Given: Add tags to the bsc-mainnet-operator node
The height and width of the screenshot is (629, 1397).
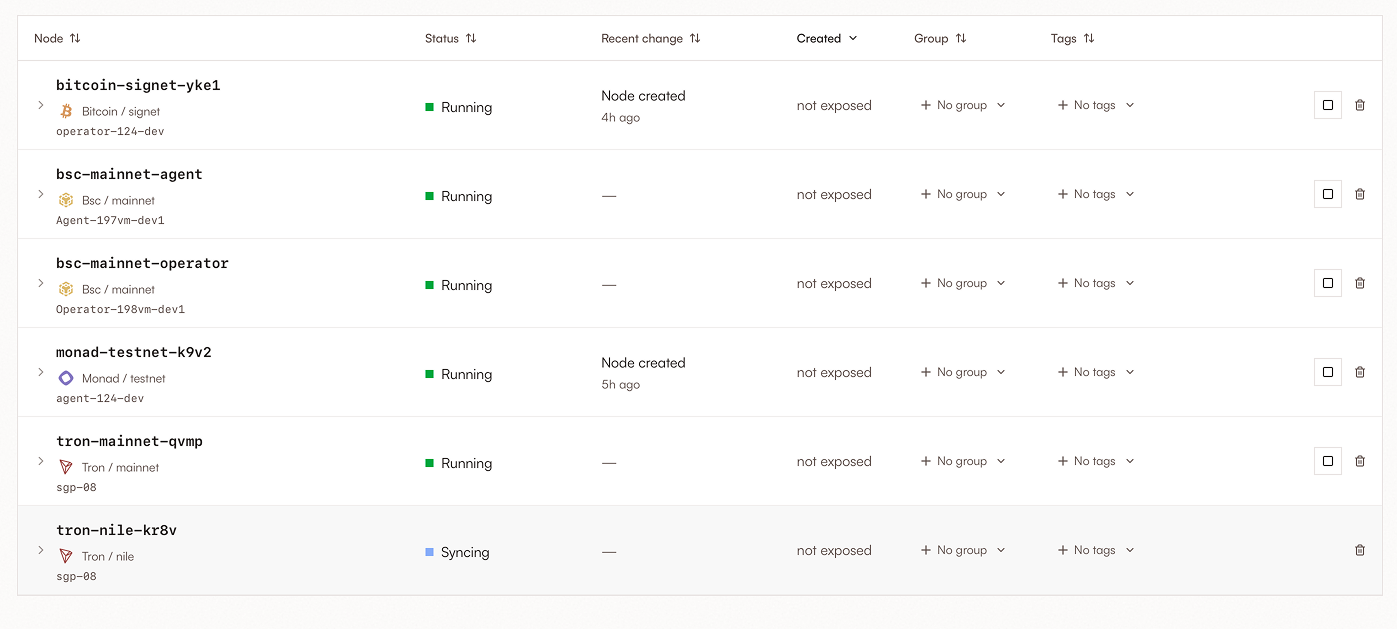Looking at the screenshot, I should tap(1096, 283).
